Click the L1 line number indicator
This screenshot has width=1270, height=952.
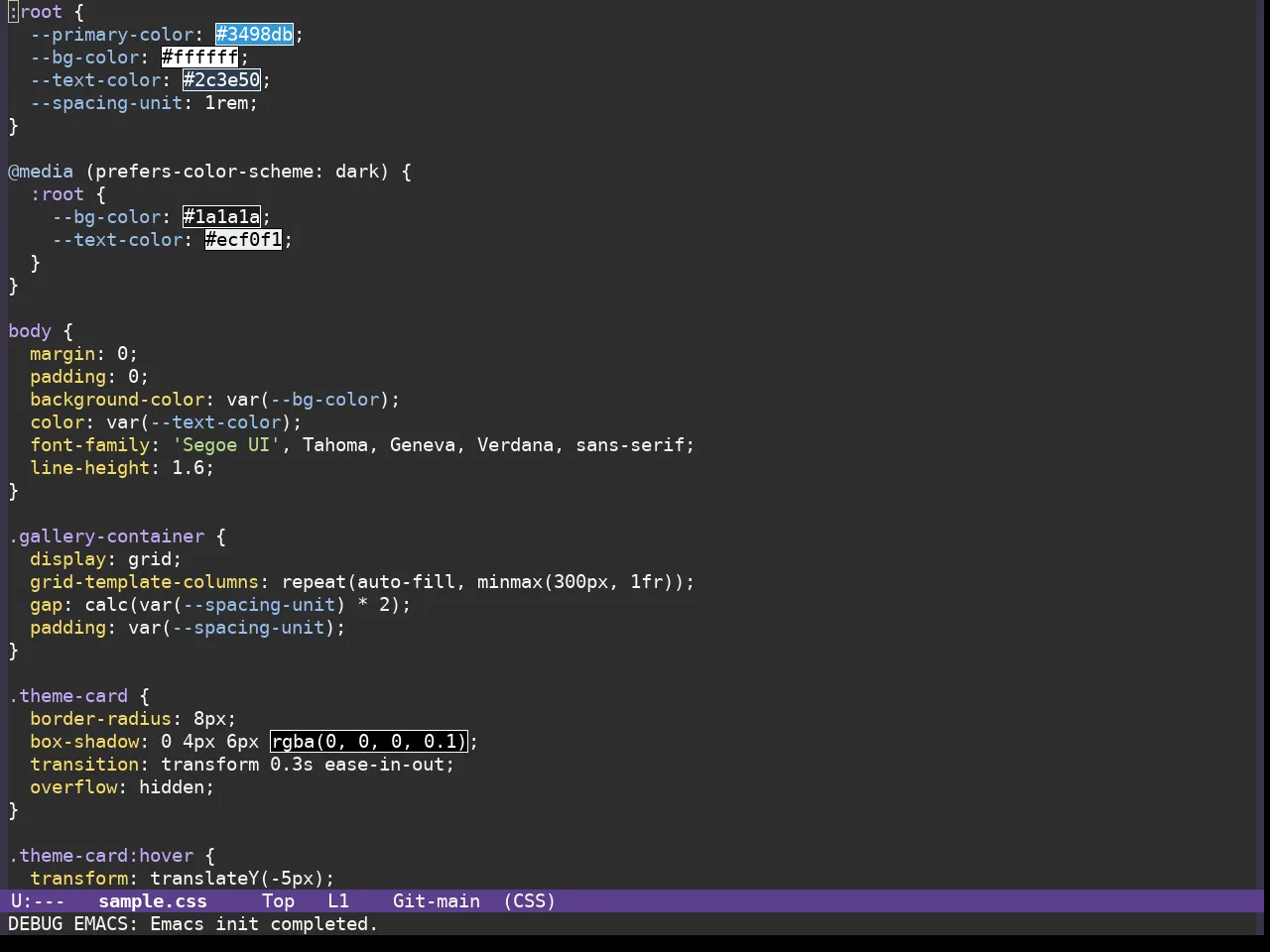(x=338, y=901)
